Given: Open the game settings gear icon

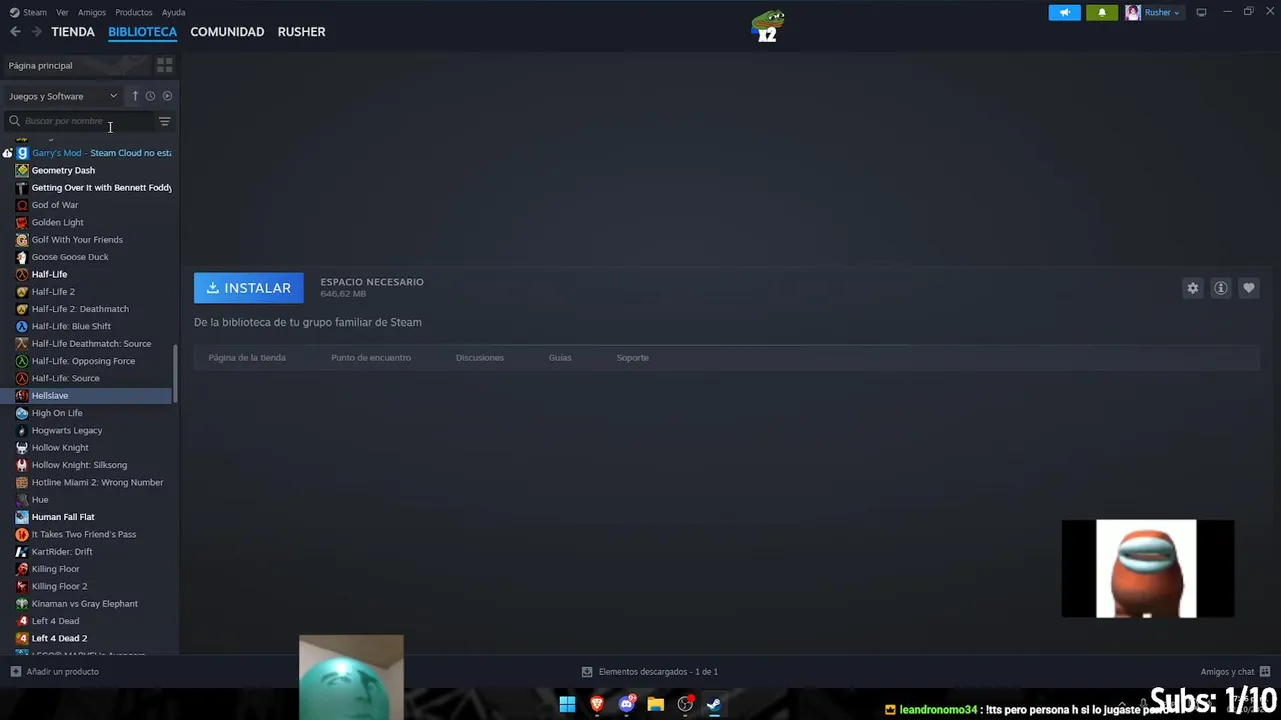Looking at the screenshot, I should click(1192, 288).
